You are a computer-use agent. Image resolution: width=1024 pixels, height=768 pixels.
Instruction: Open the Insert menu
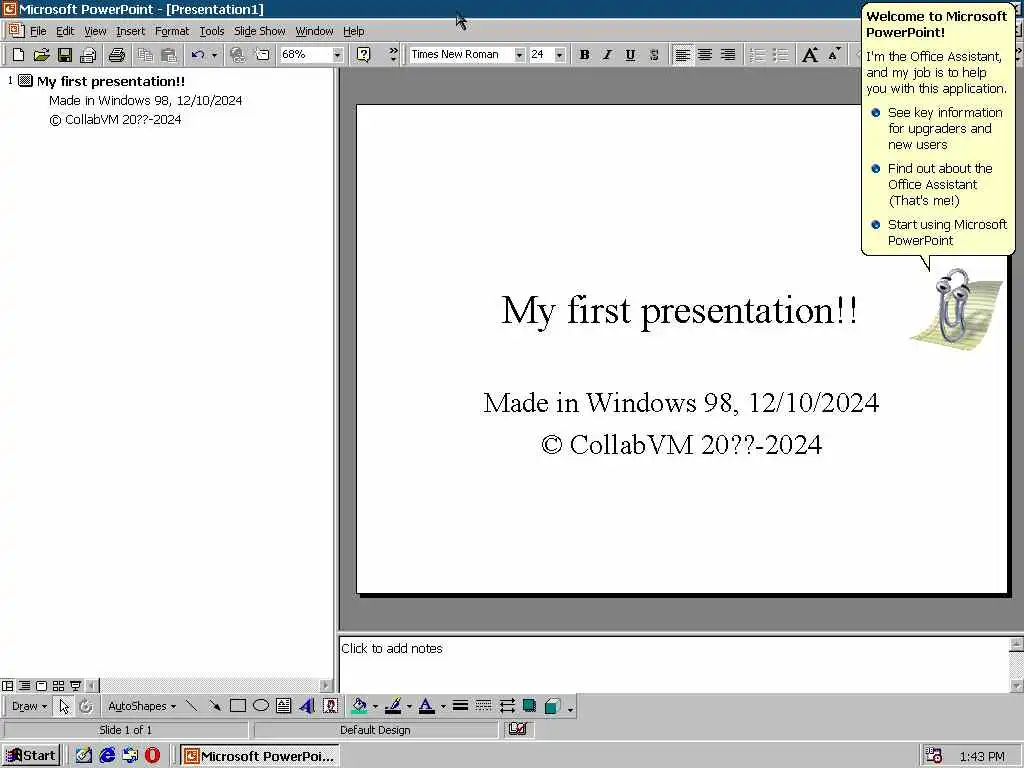tap(131, 31)
